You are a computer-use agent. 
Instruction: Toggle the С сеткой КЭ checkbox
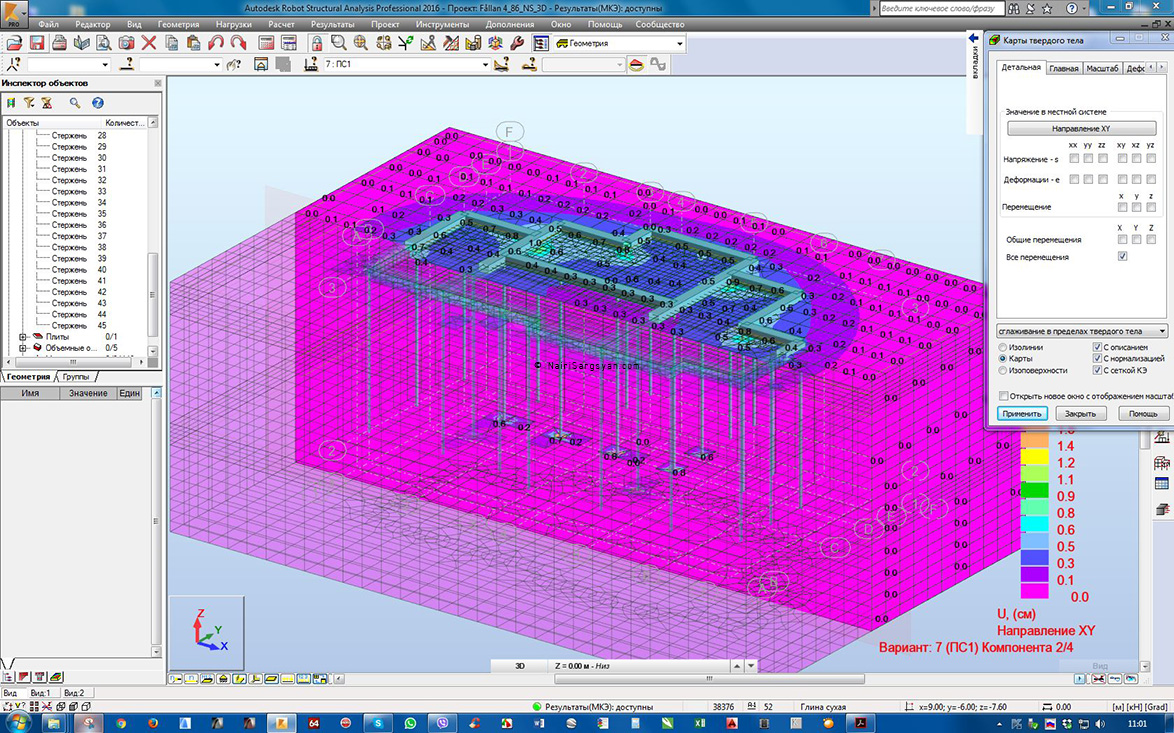pos(1097,371)
